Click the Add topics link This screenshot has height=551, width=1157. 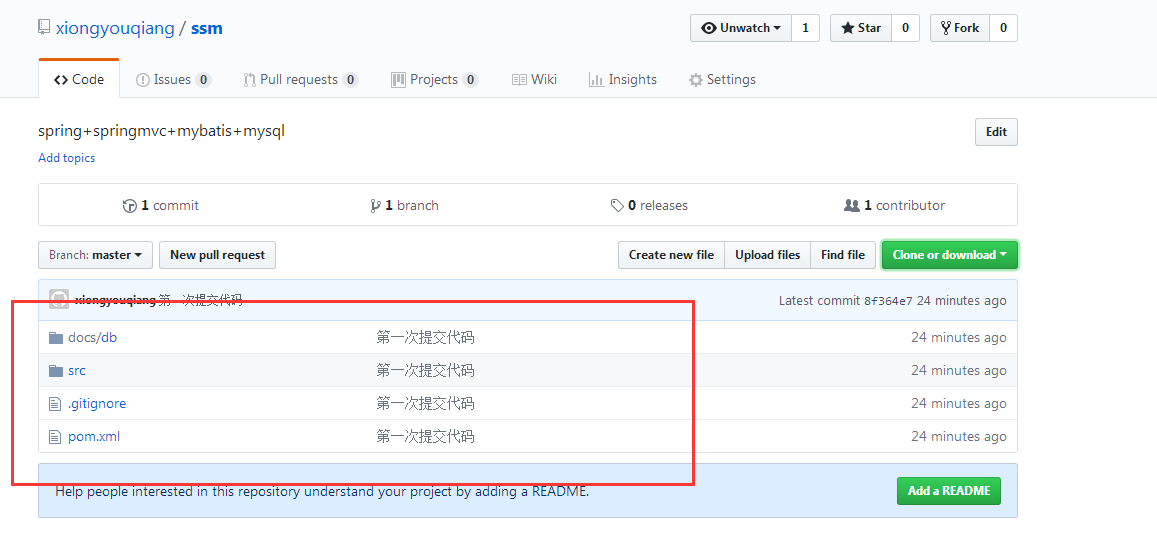click(x=66, y=158)
